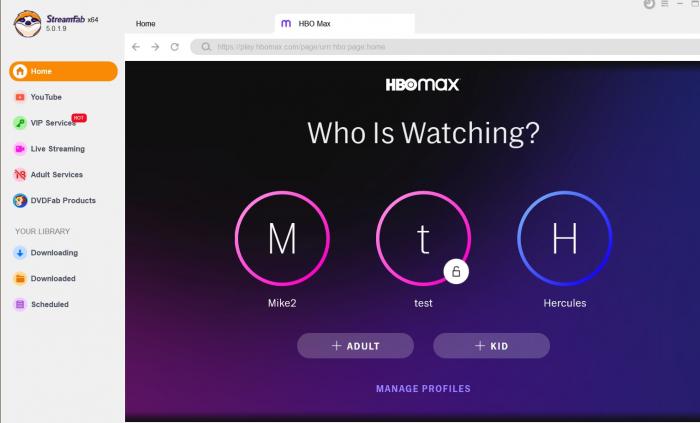Click the browser forward arrow
The width and height of the screenshot is (700, 423).
[155, 47]
